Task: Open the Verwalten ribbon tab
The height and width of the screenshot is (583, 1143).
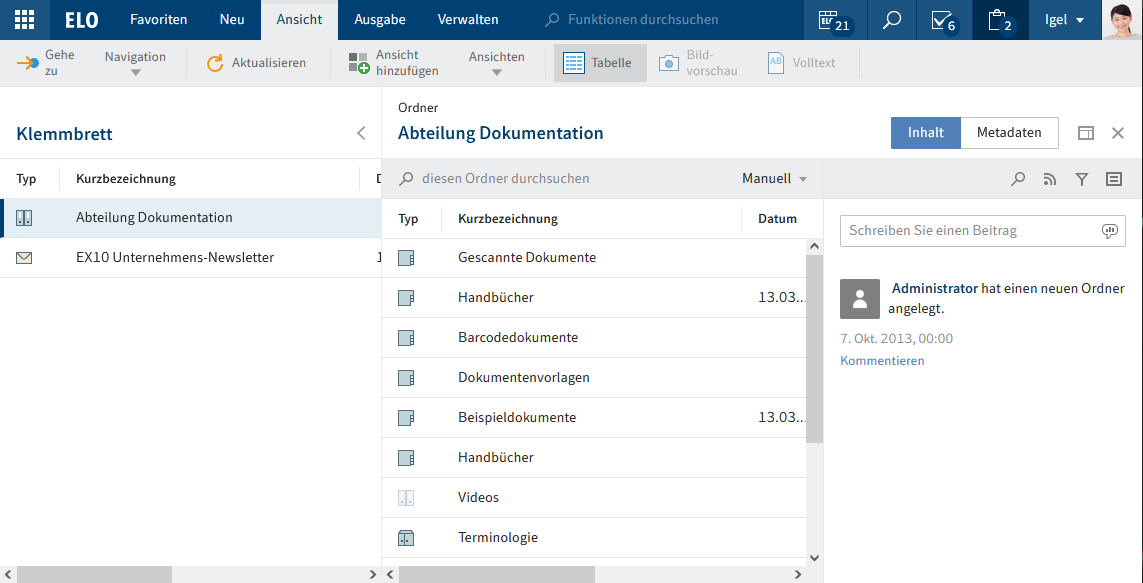Action: coord(468,20)
